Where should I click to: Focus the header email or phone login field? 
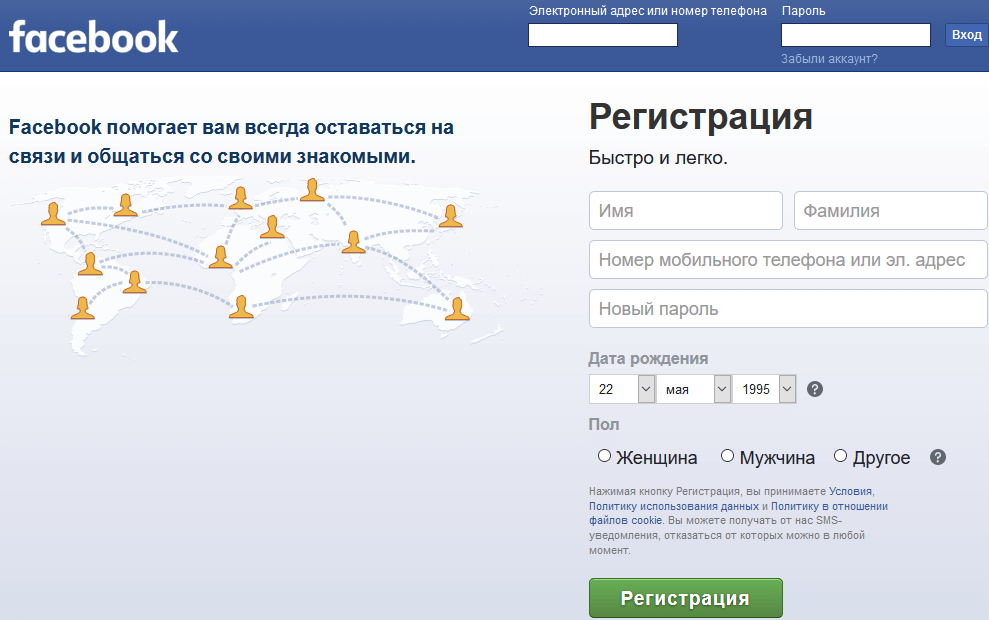click(x=602, y=35)
